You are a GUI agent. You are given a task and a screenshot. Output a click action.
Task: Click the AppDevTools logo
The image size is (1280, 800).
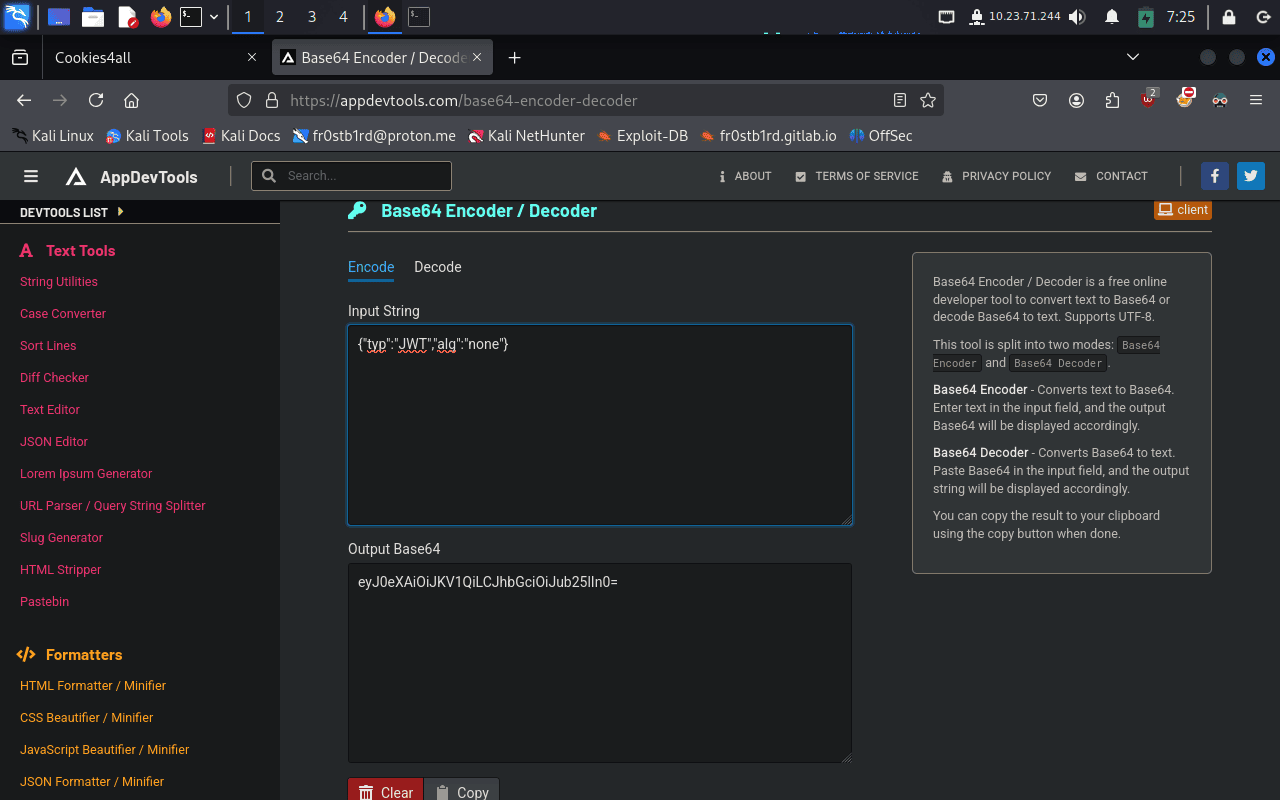tap(131, 177)
